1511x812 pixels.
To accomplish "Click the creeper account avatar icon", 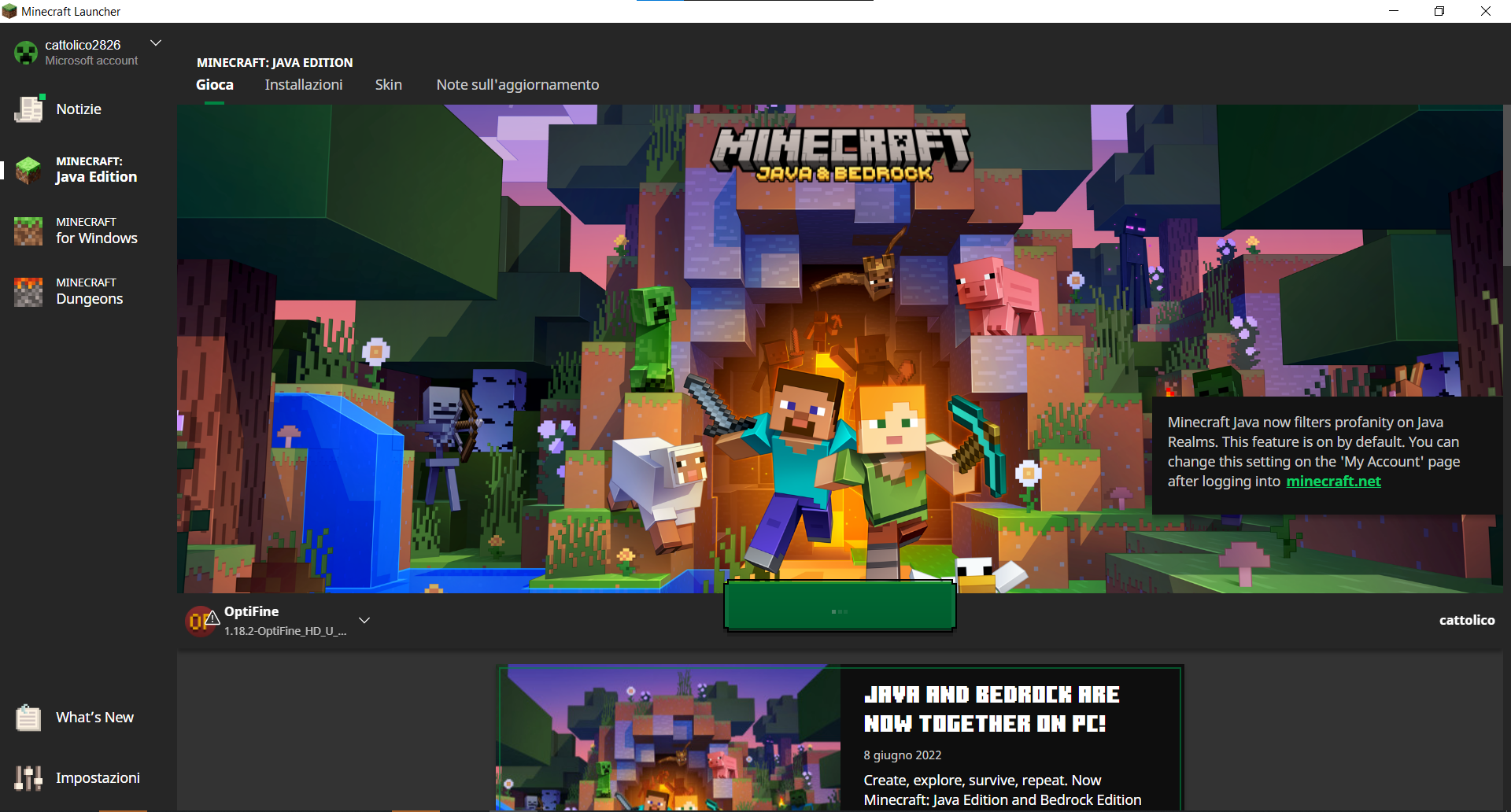I will (x=26, y=53).
